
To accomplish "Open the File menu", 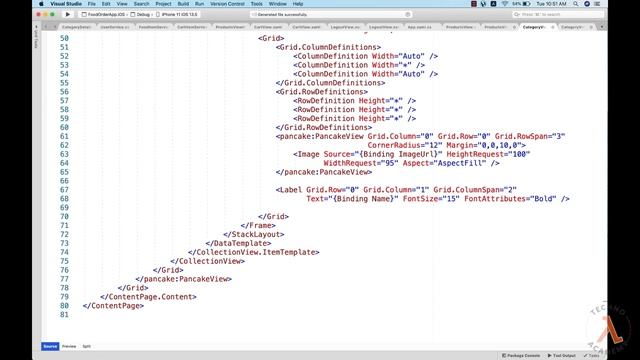I will point(92,4).
